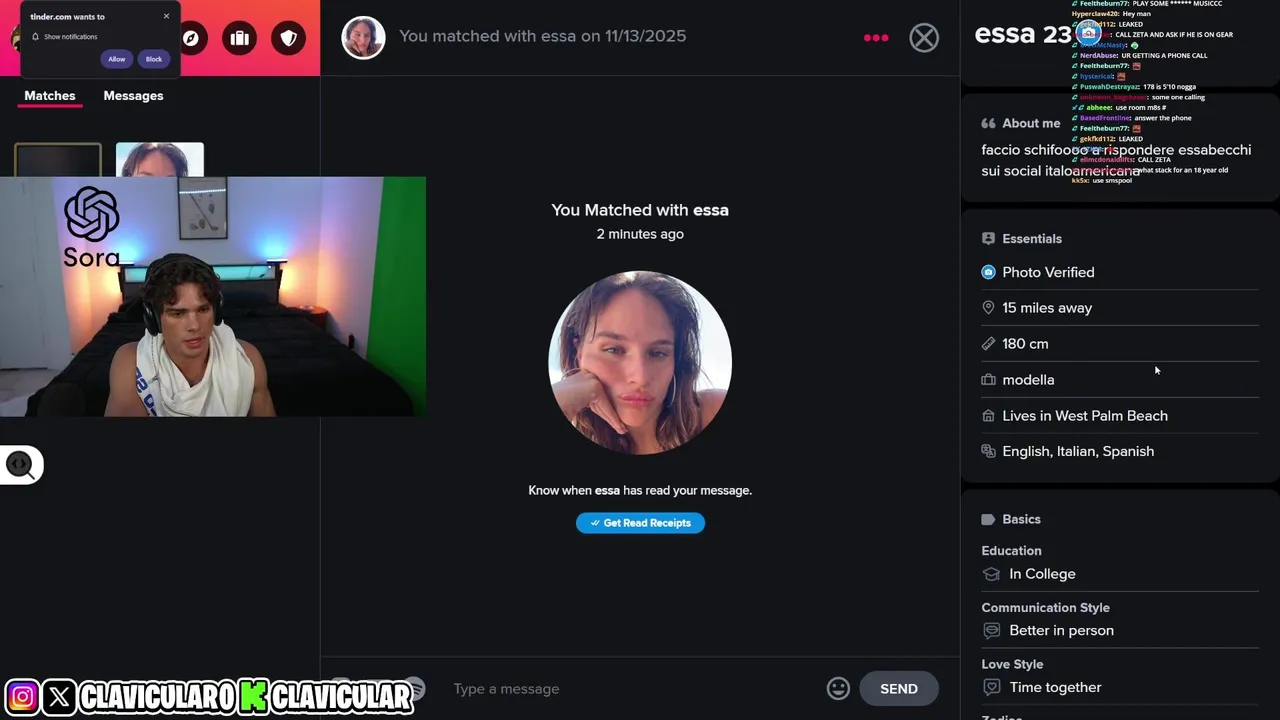The image size is (1280, 720).
Task: Click 'You matched with essa on 11/13/2025' header text
Action: (542, 36)
